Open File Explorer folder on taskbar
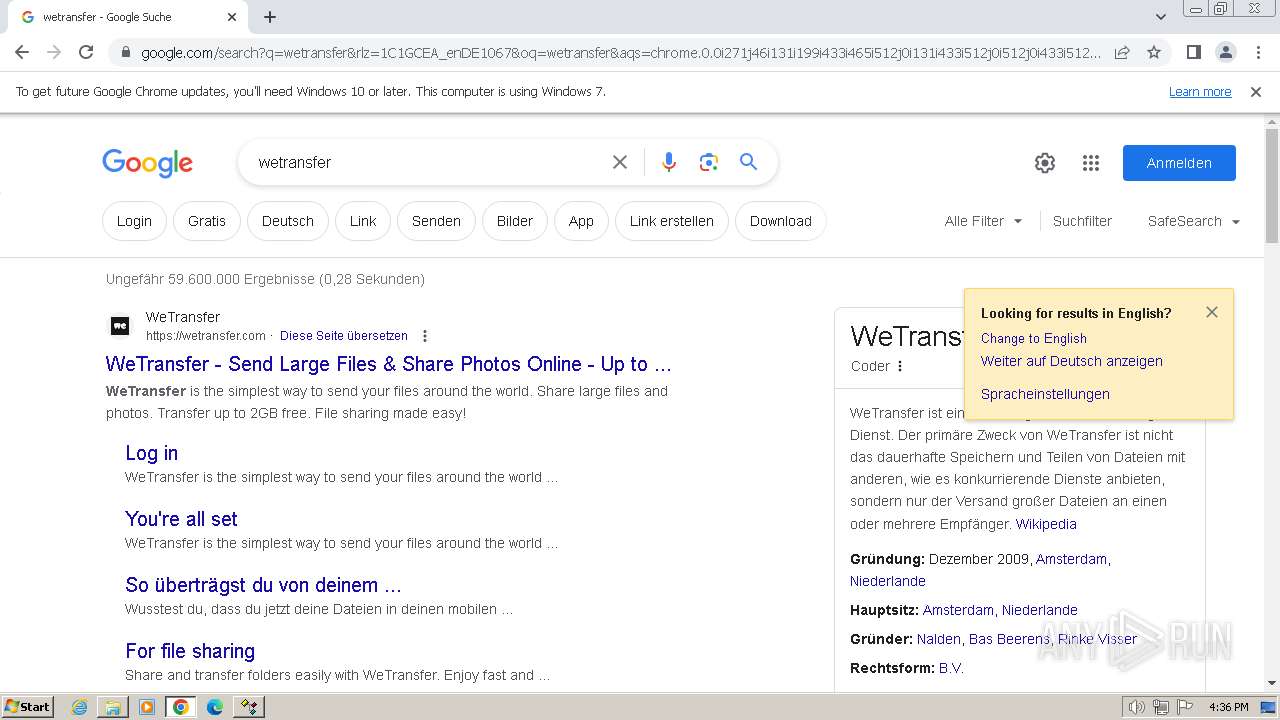The height and width of the screenshot is (720, 1280). pyautogui.click(x=113, y=707)
